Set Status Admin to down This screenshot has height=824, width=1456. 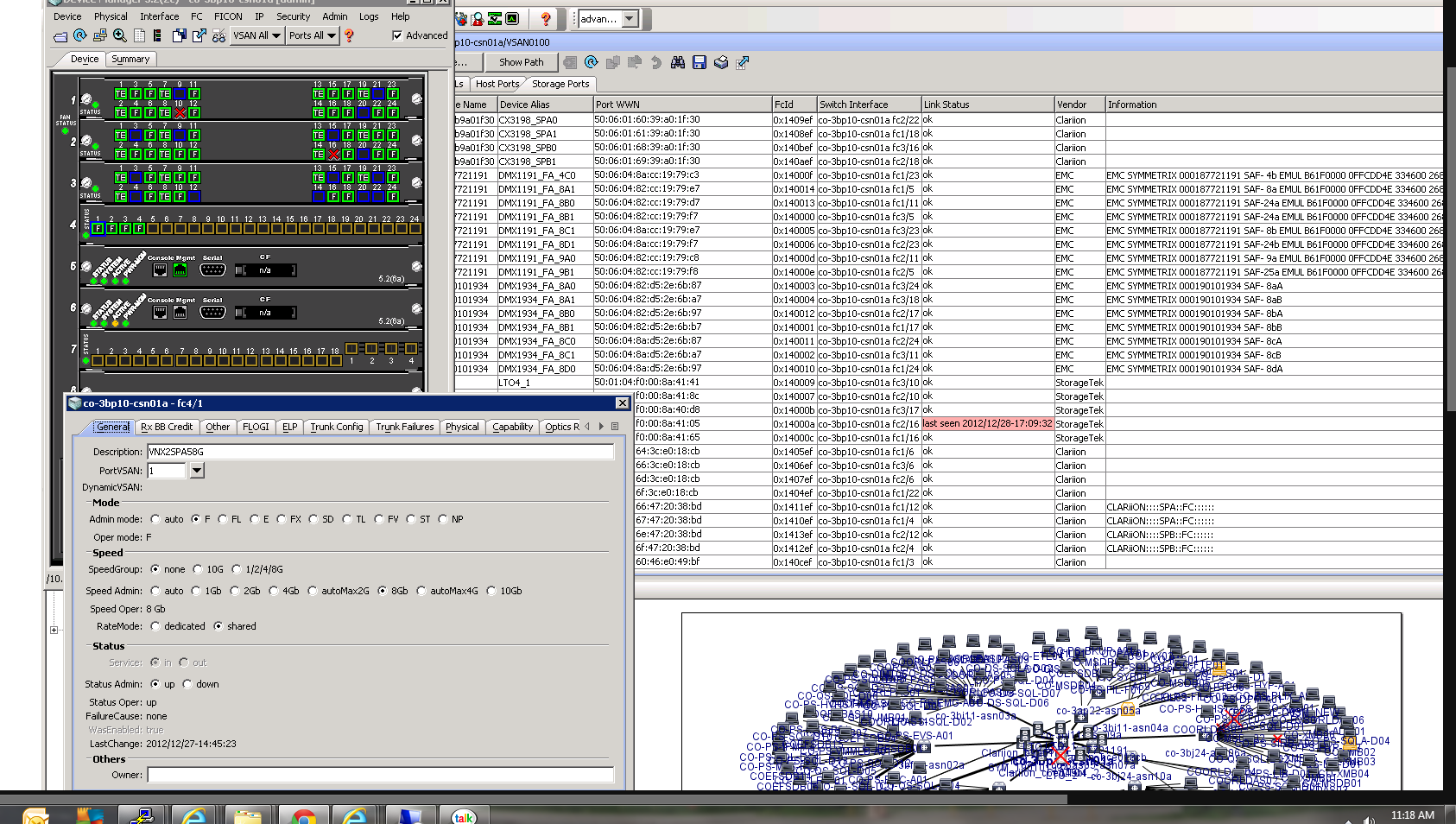point(187,684)
